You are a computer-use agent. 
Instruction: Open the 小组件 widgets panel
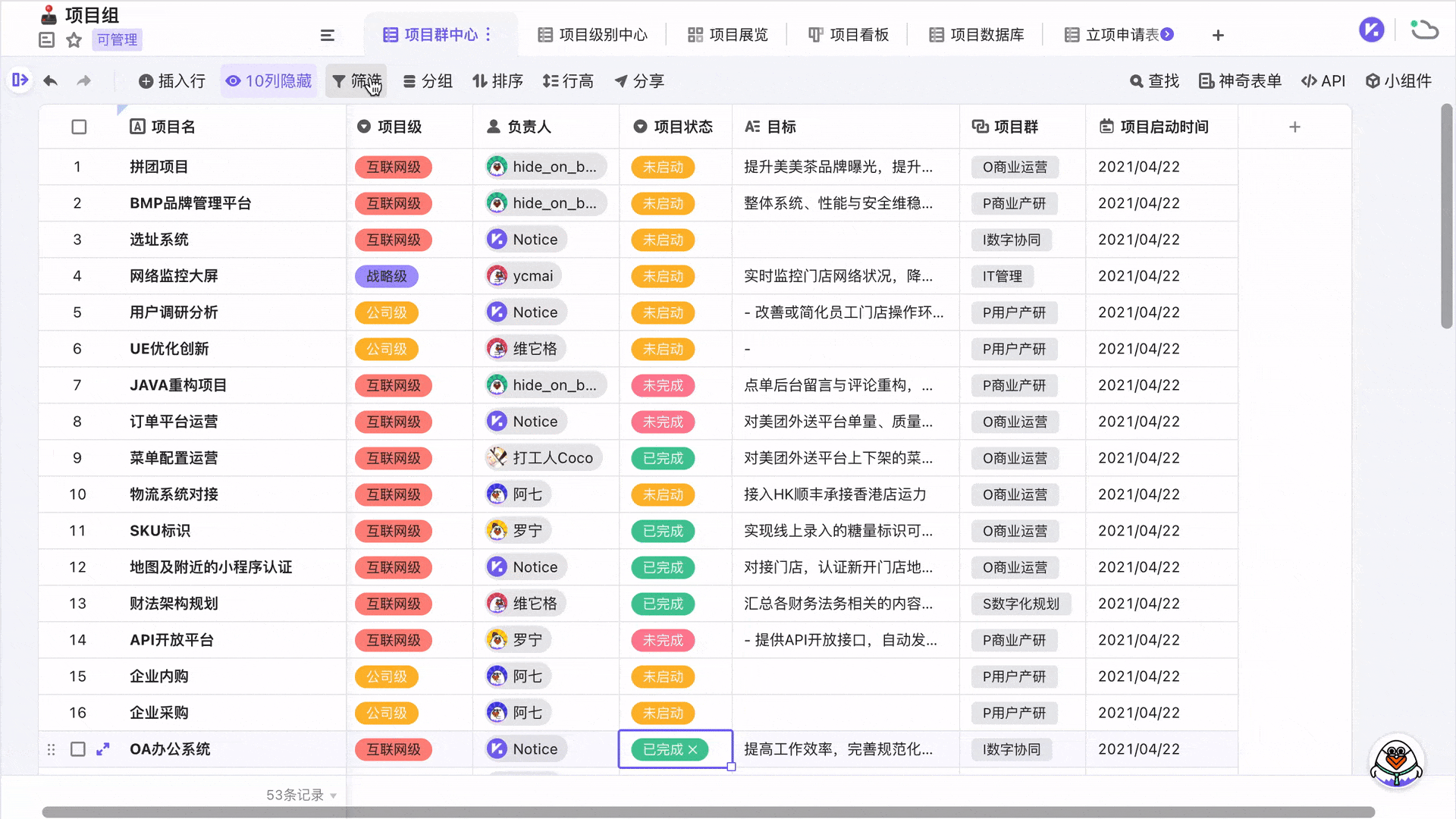tap(1398, 80)
